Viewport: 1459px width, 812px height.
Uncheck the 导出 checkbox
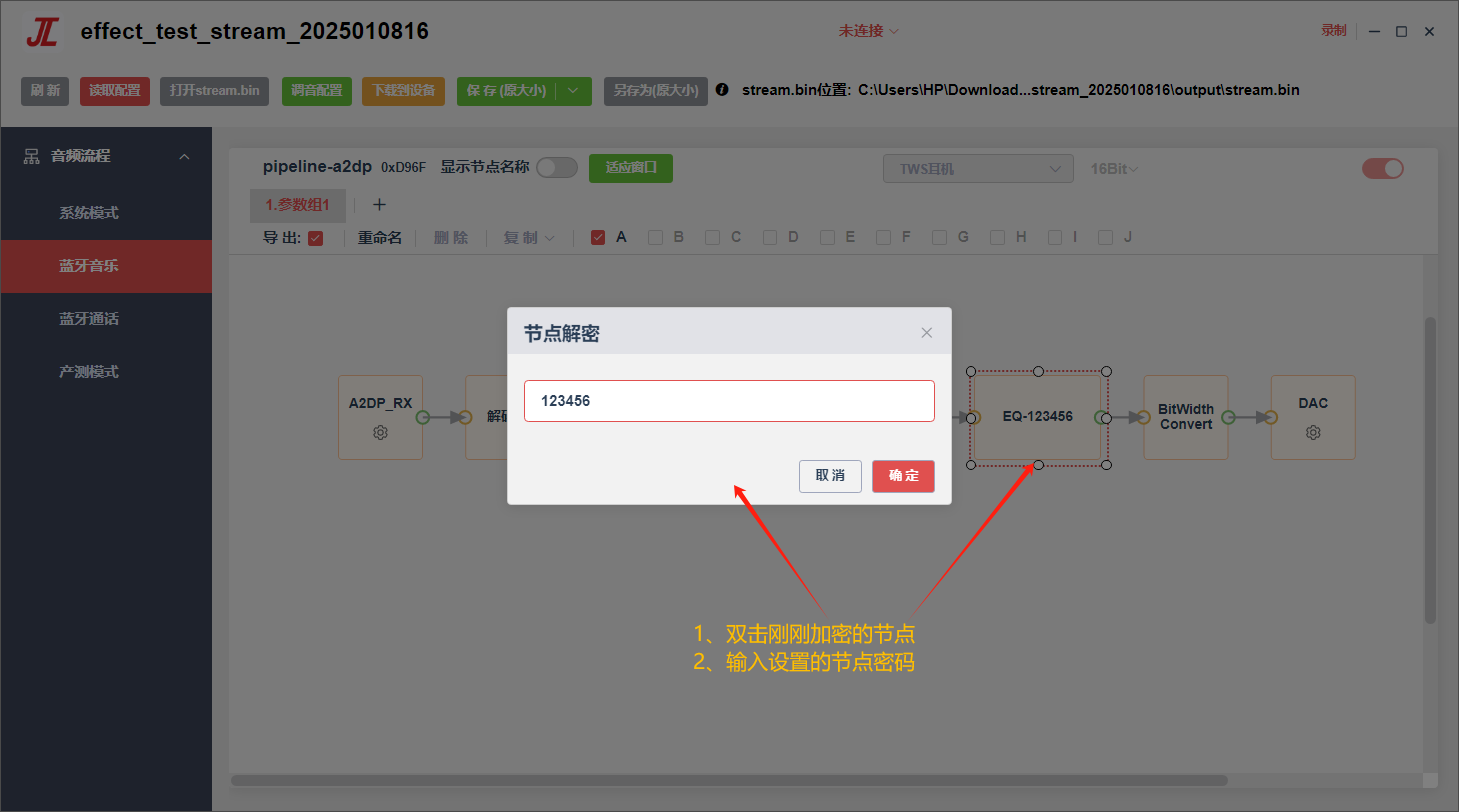316,238
